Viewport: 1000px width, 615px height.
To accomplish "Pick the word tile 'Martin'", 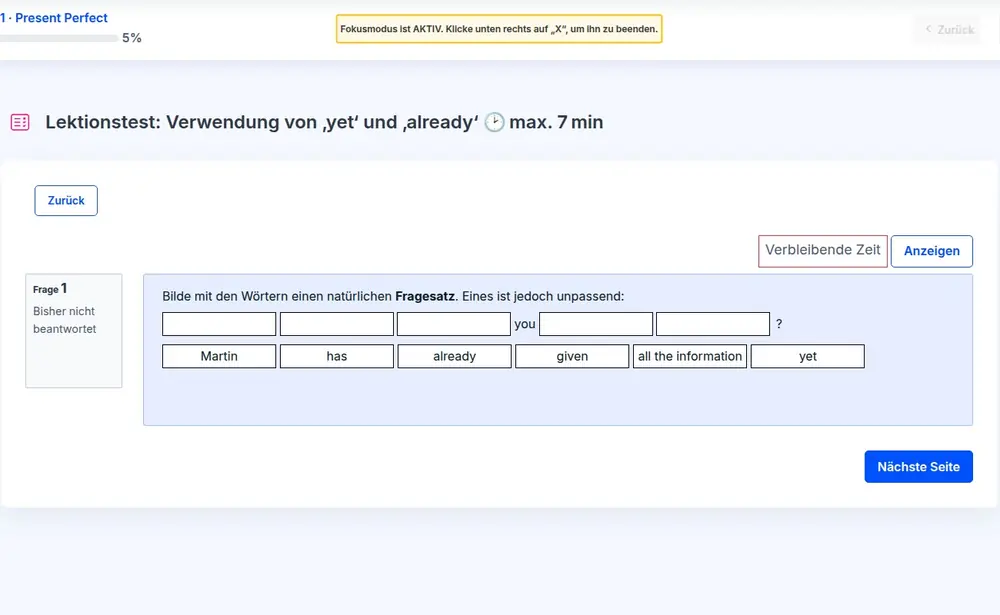I will tap(219, 356).
